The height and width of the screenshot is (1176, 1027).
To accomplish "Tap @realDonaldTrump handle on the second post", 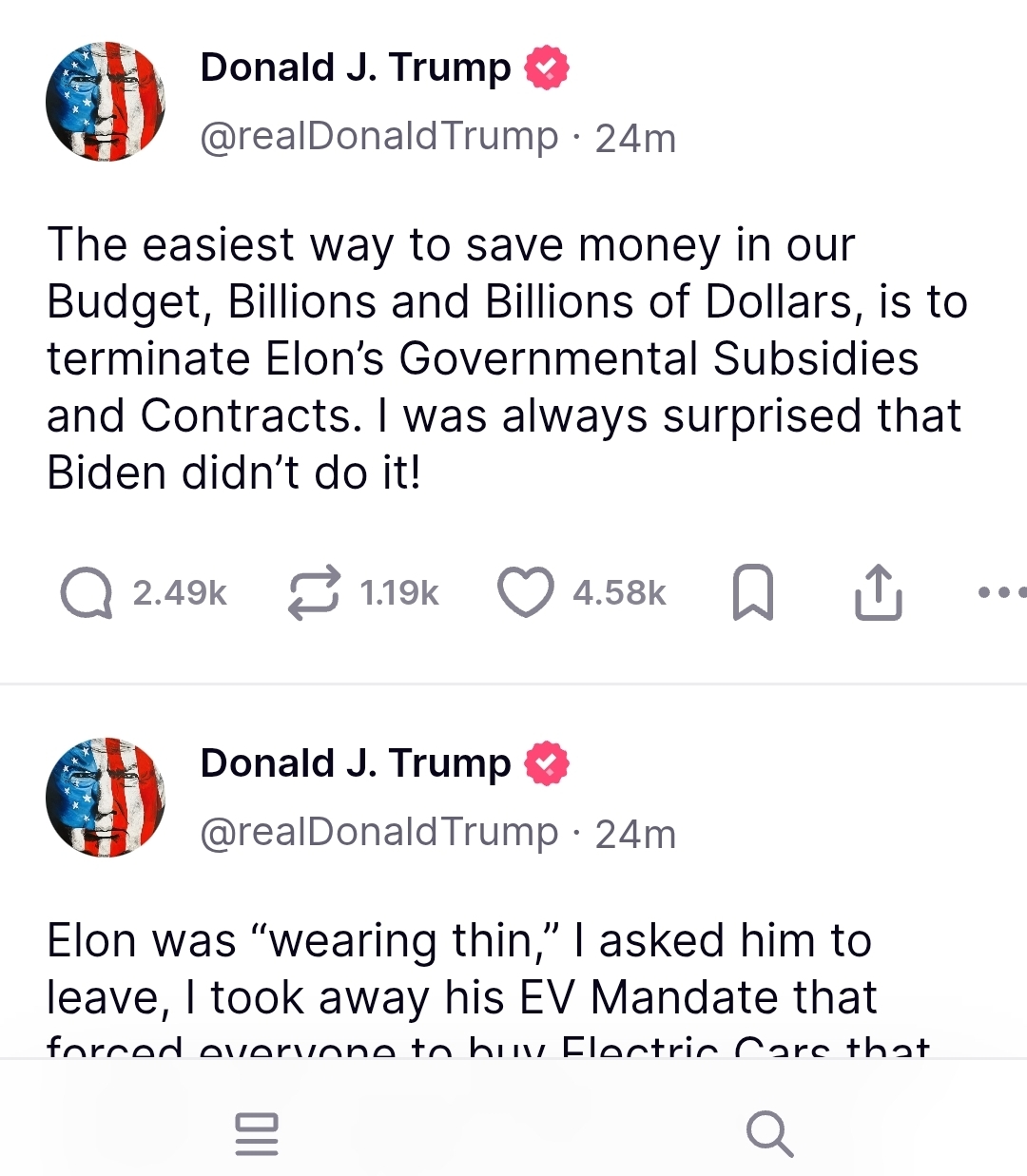I will [x=378, y=833].
